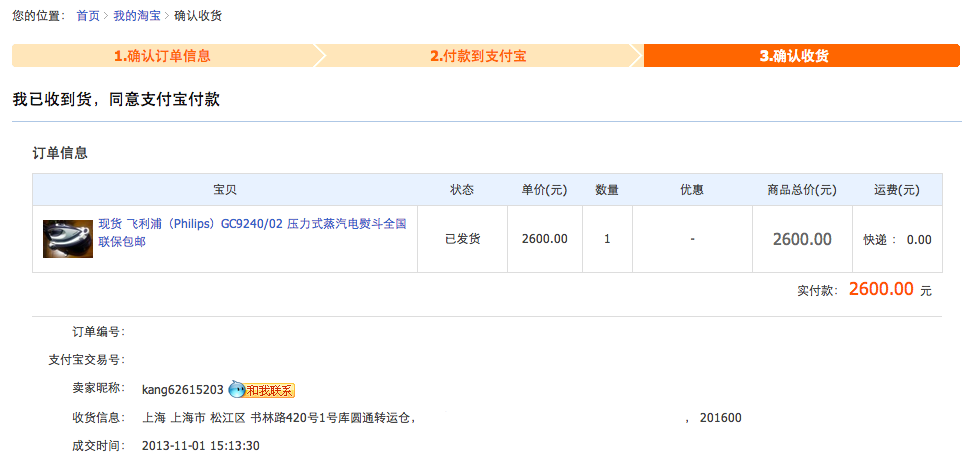Screen dimensions: 967x469
Task: Click the 快递: 0.00 shipping cell
Action: coord(897,239)
